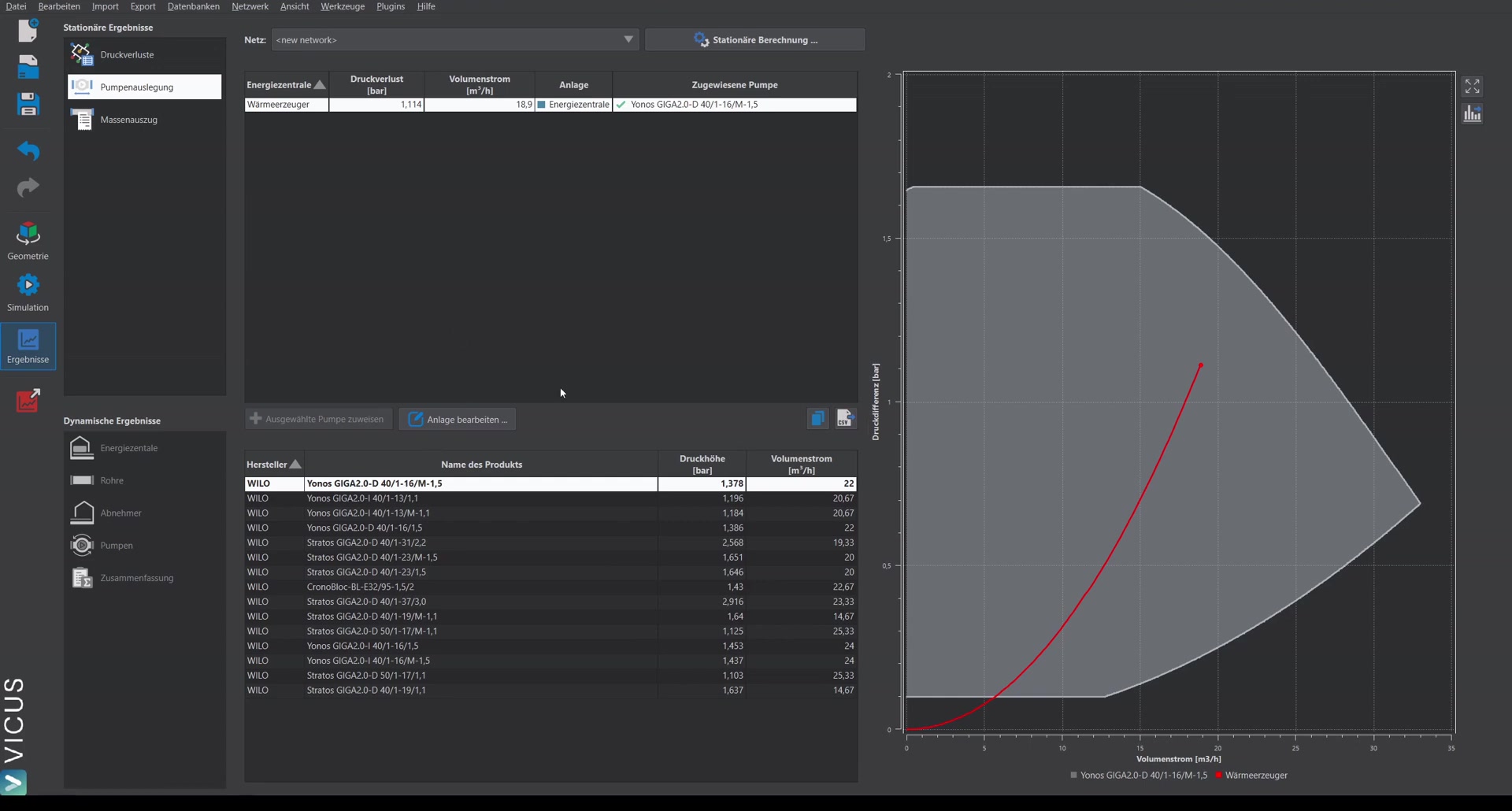Select Pumpenauslegung in the Stationäre Ergebnisse list

point(145,87)
